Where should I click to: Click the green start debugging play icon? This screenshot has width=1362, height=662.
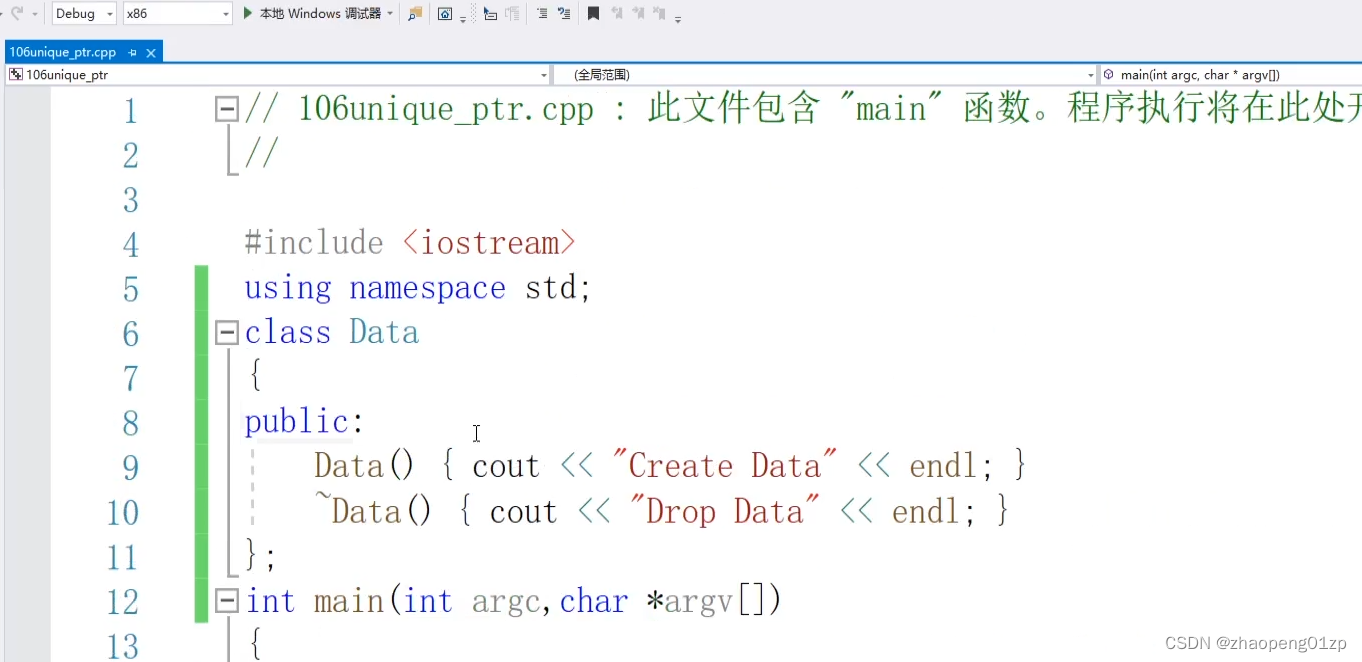point(248,13)
